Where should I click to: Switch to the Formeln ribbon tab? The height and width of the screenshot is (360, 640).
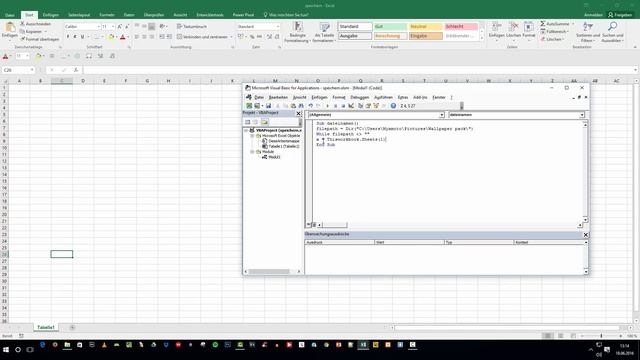tap(107, 15)
